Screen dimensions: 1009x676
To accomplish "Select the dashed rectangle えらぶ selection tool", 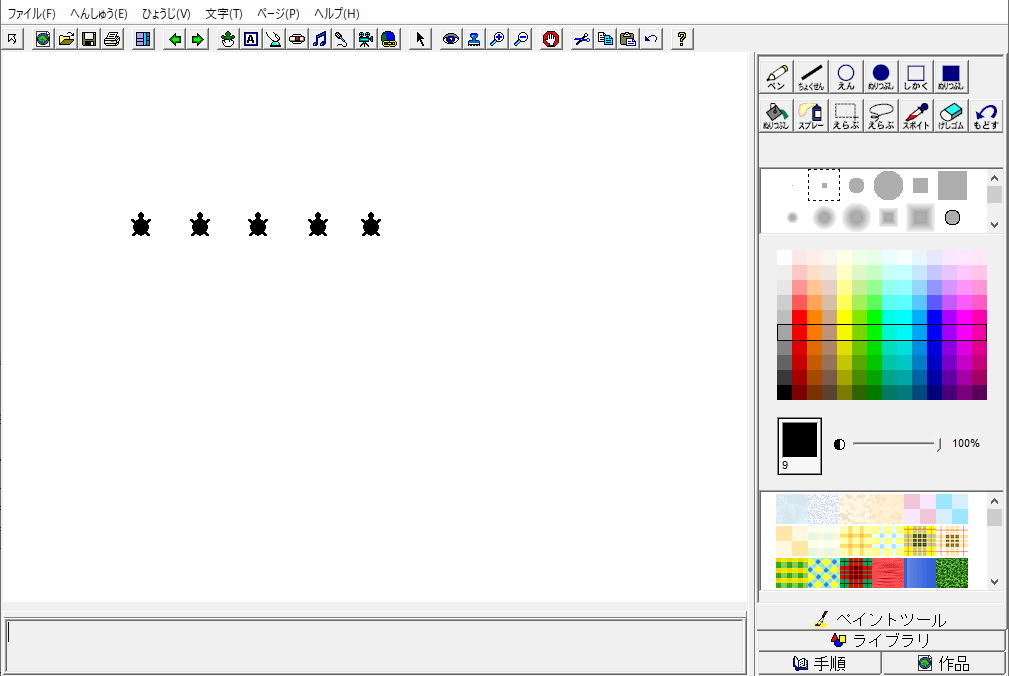I will (x=846, y=115).
